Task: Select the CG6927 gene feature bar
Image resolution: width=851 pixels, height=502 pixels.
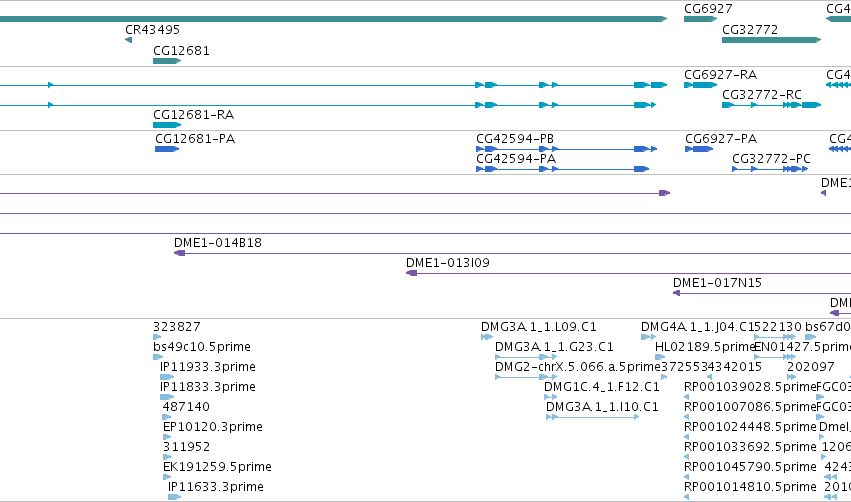Action: pyautogui.click(x=701, y=19)
